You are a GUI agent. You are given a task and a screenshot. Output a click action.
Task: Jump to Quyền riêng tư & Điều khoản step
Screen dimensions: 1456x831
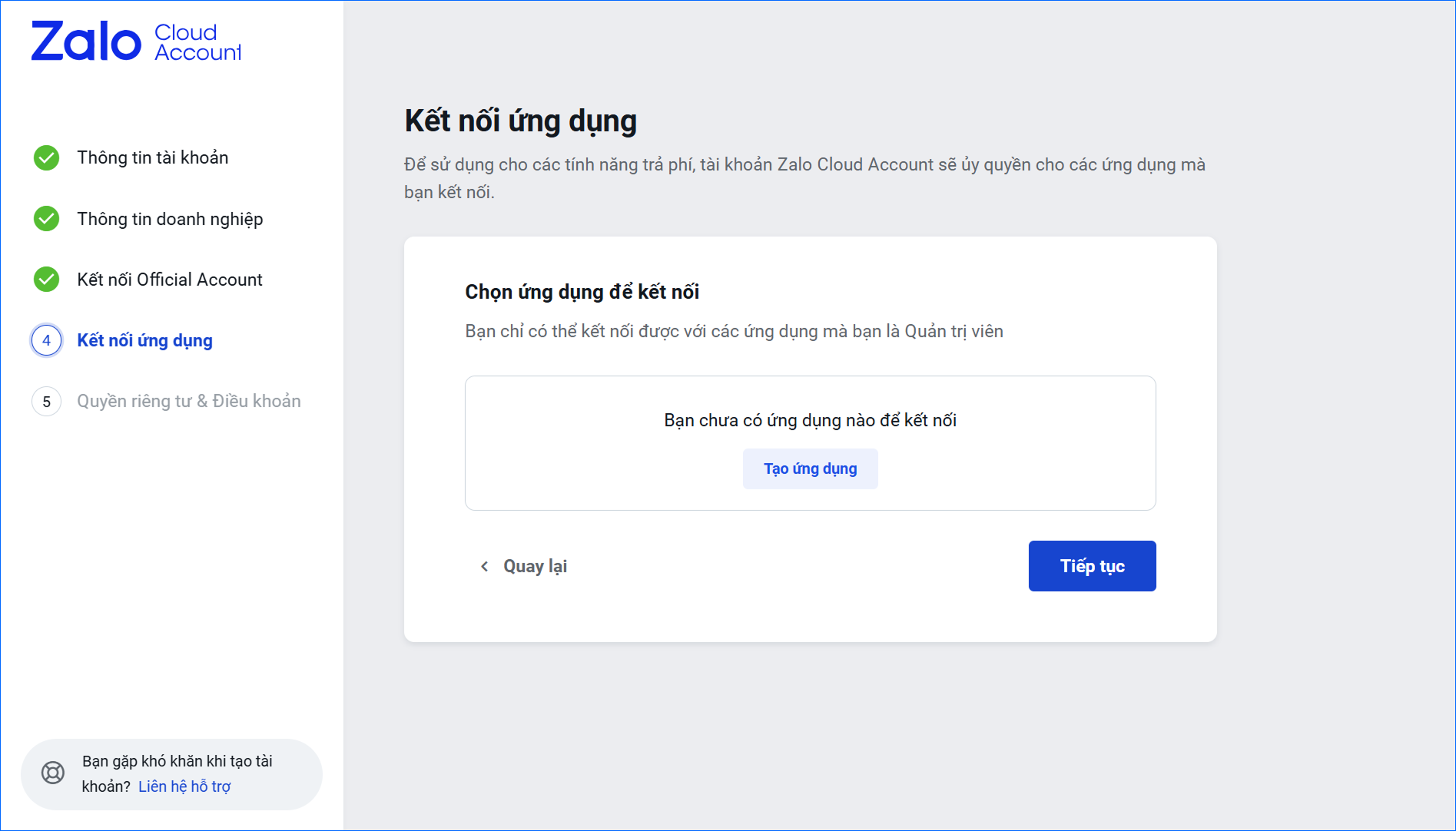(188, 402)
